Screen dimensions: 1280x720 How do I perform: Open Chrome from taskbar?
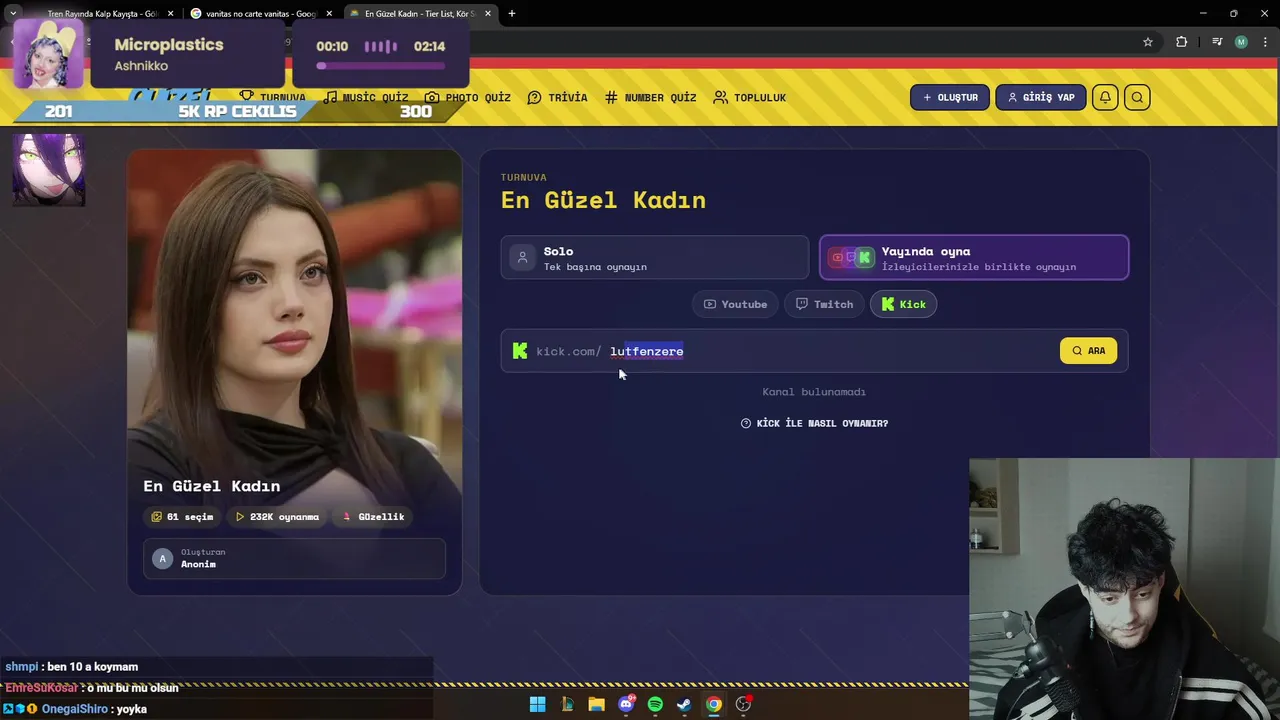(x=714, y=704)
